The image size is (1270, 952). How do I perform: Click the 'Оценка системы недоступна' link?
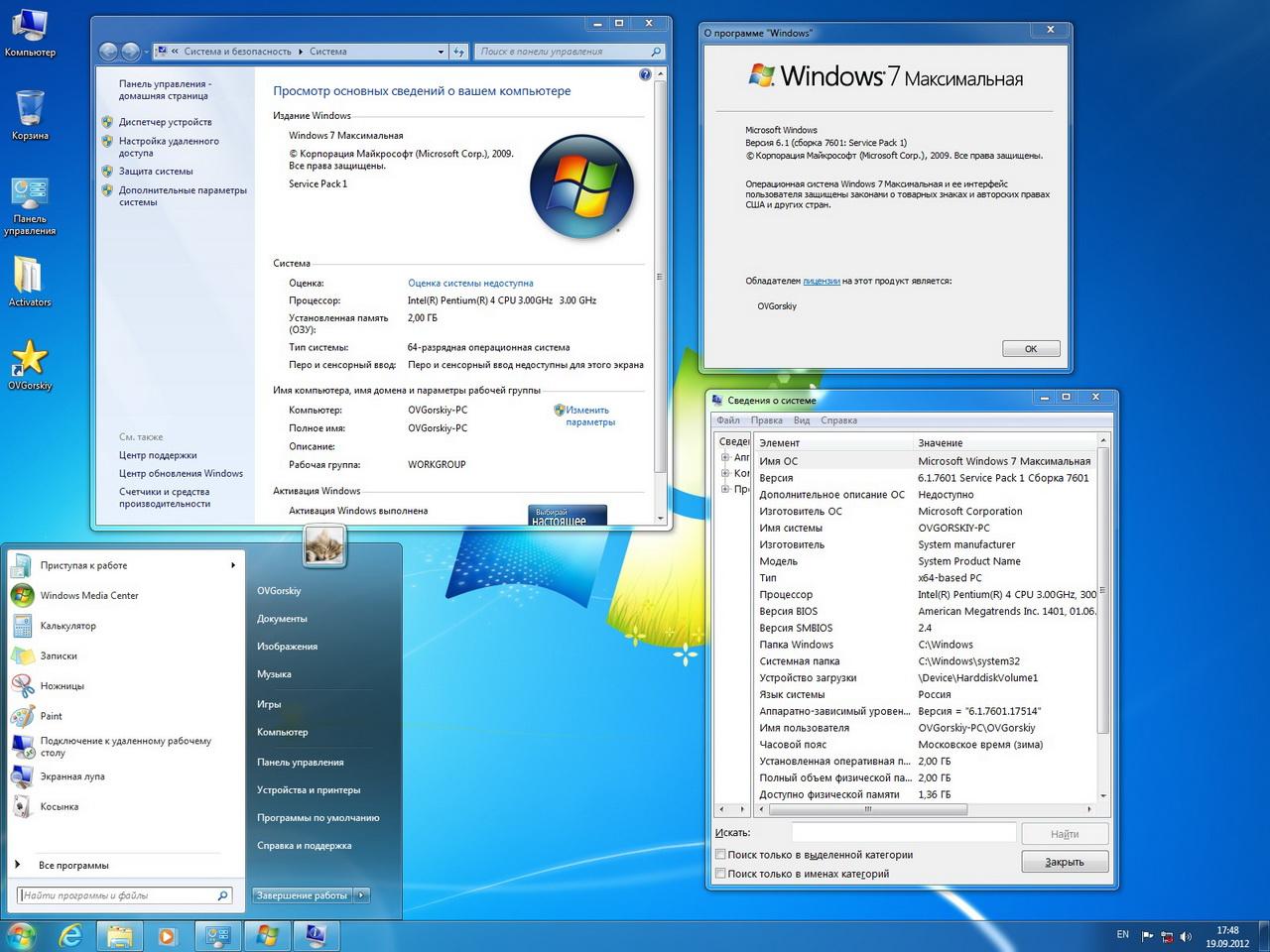pos(470,283)
